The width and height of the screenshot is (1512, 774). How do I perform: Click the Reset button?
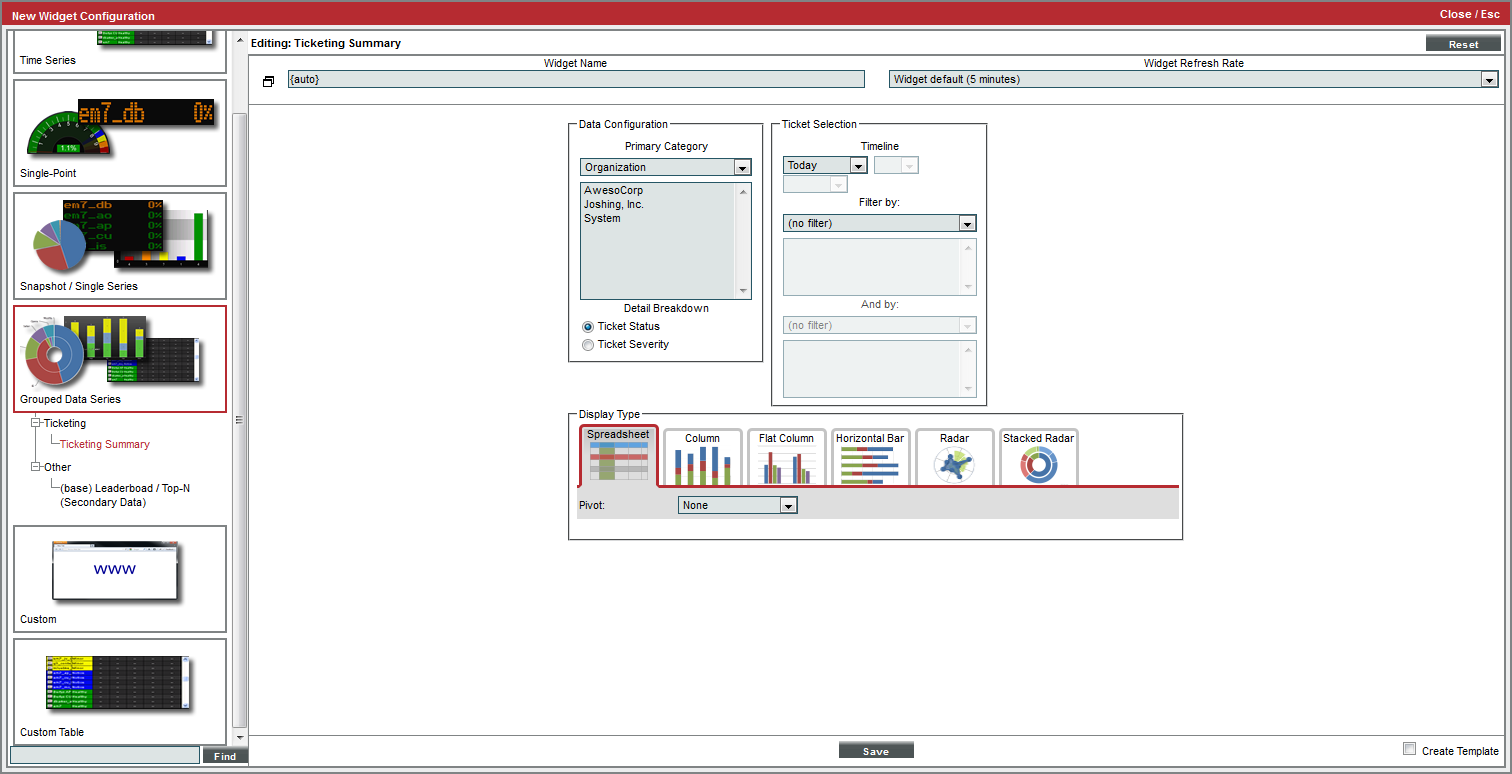pos(1463,45)
